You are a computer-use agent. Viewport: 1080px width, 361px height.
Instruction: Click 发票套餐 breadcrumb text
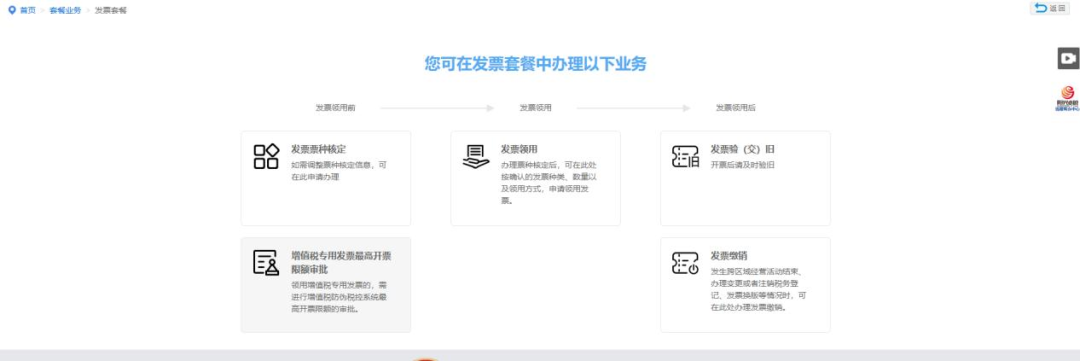(111, 10)
